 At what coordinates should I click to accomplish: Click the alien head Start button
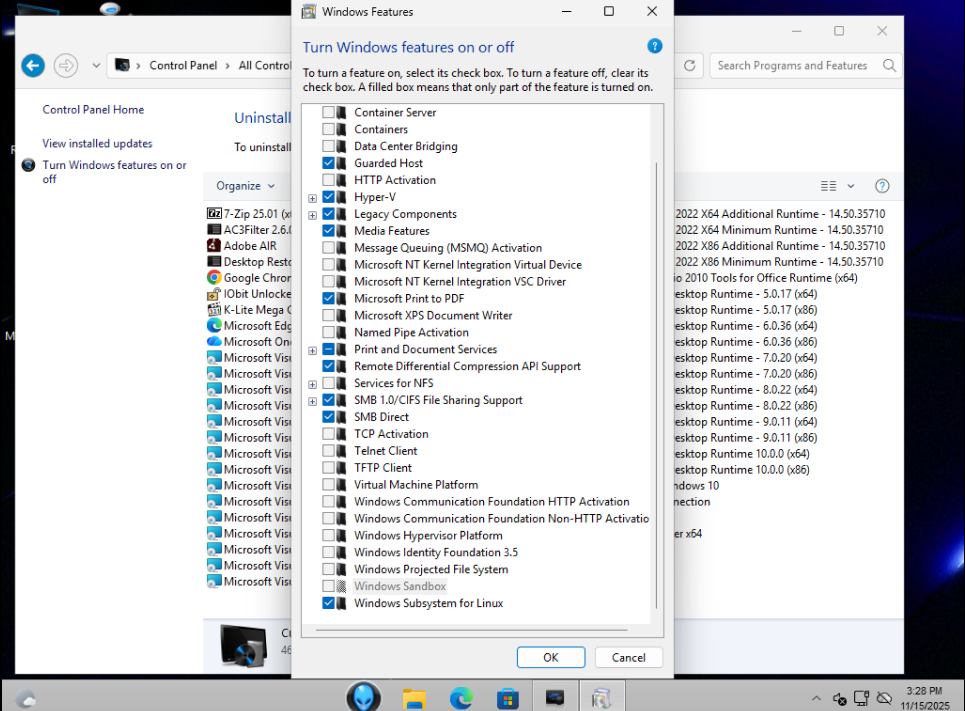363,696
